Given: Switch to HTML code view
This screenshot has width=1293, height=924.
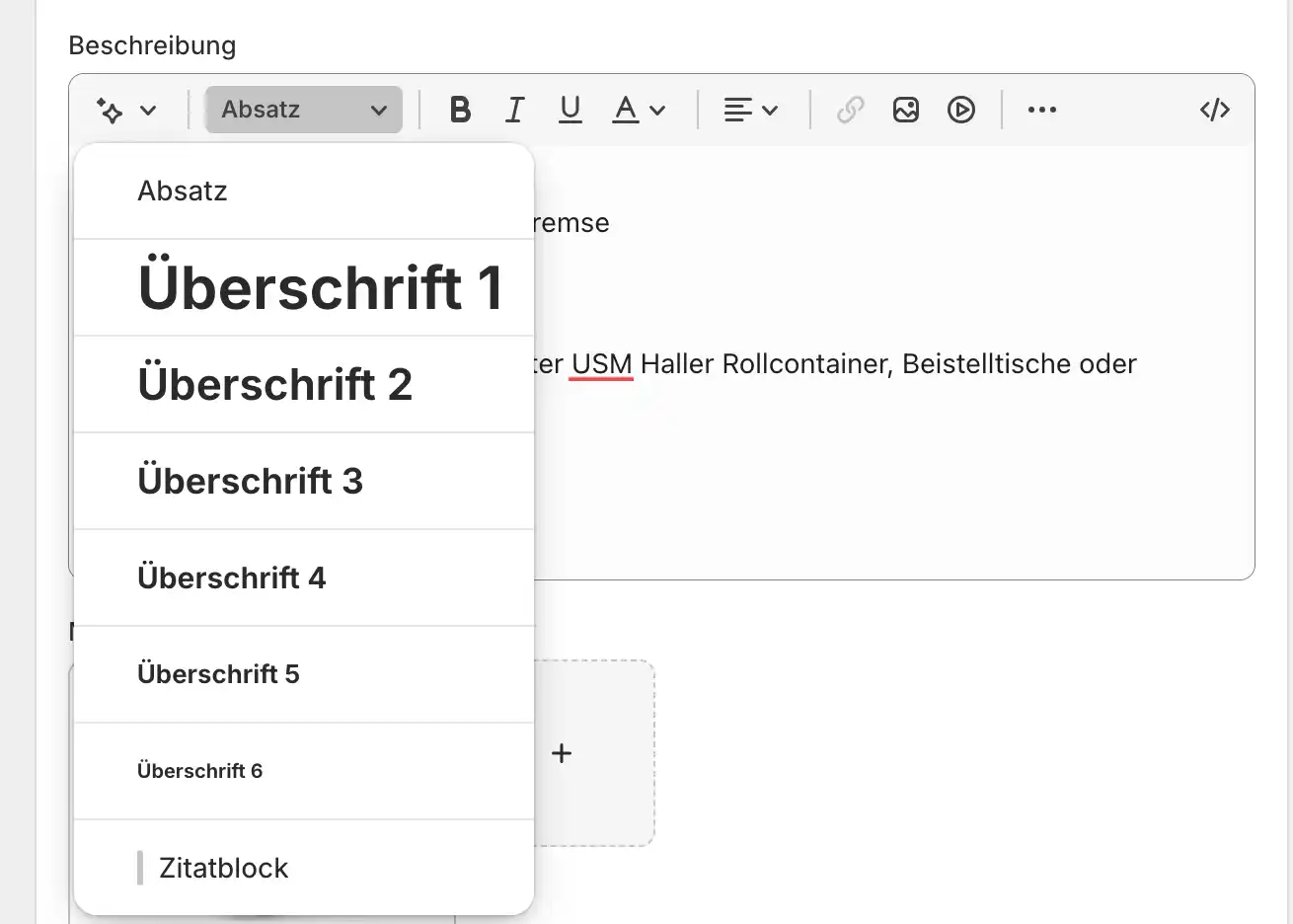Looking at the screenshot, I should point(1213,110).
